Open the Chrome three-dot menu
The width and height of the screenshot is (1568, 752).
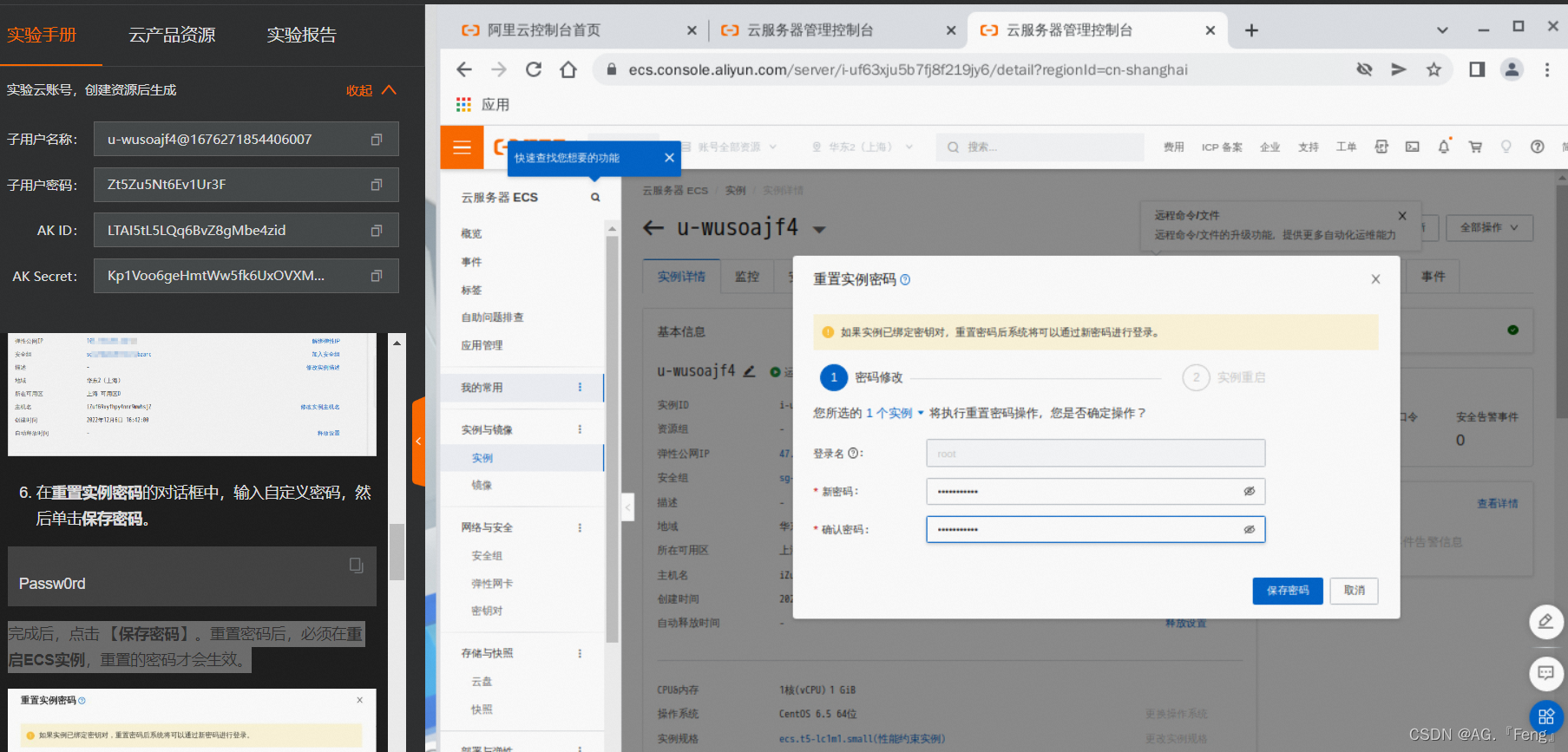[1546, 69]
